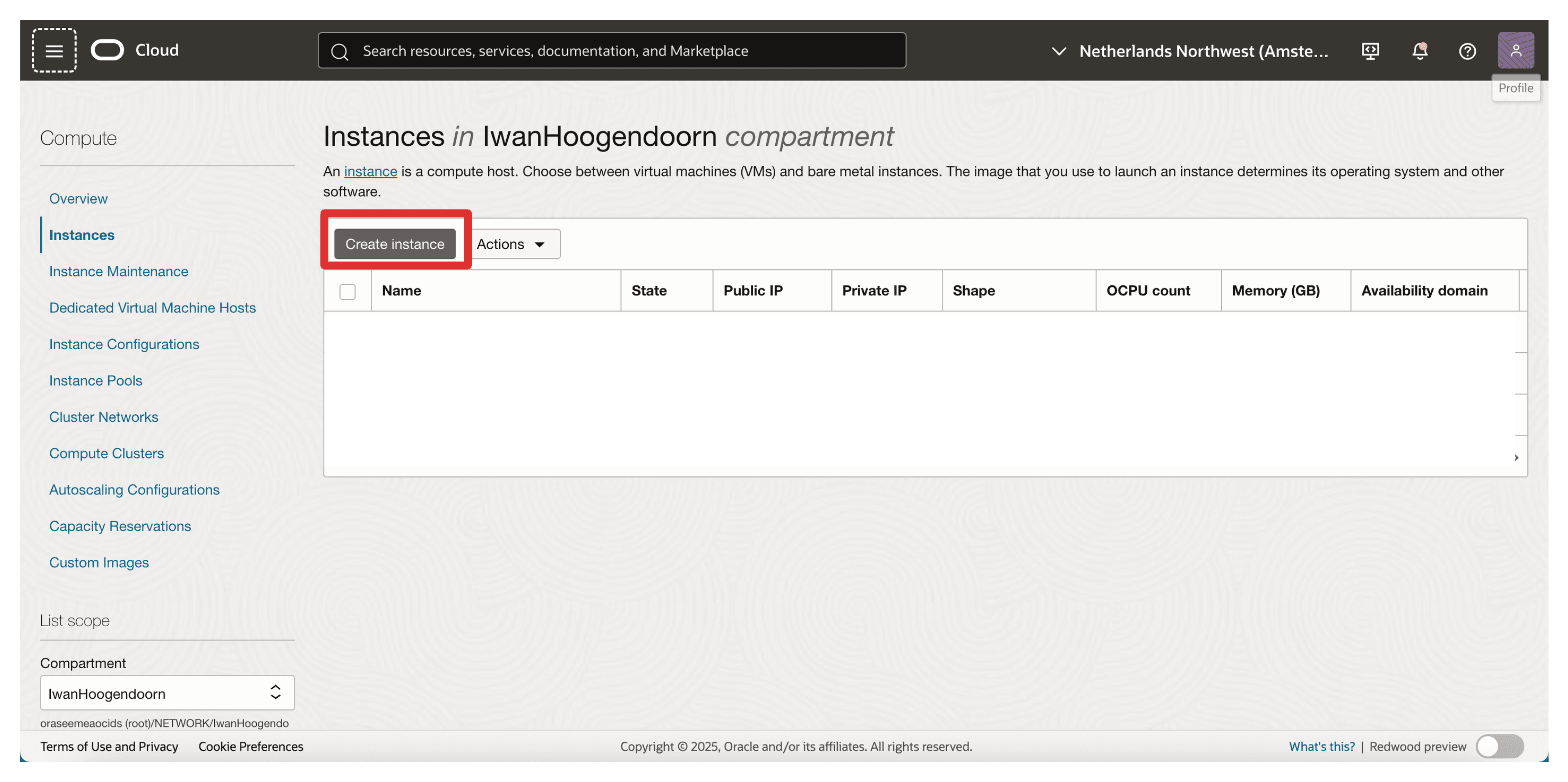The height and width of the screenshot is (782, 1568).
Task: Open Instance Maintenance
Action: tap(119, 271)
